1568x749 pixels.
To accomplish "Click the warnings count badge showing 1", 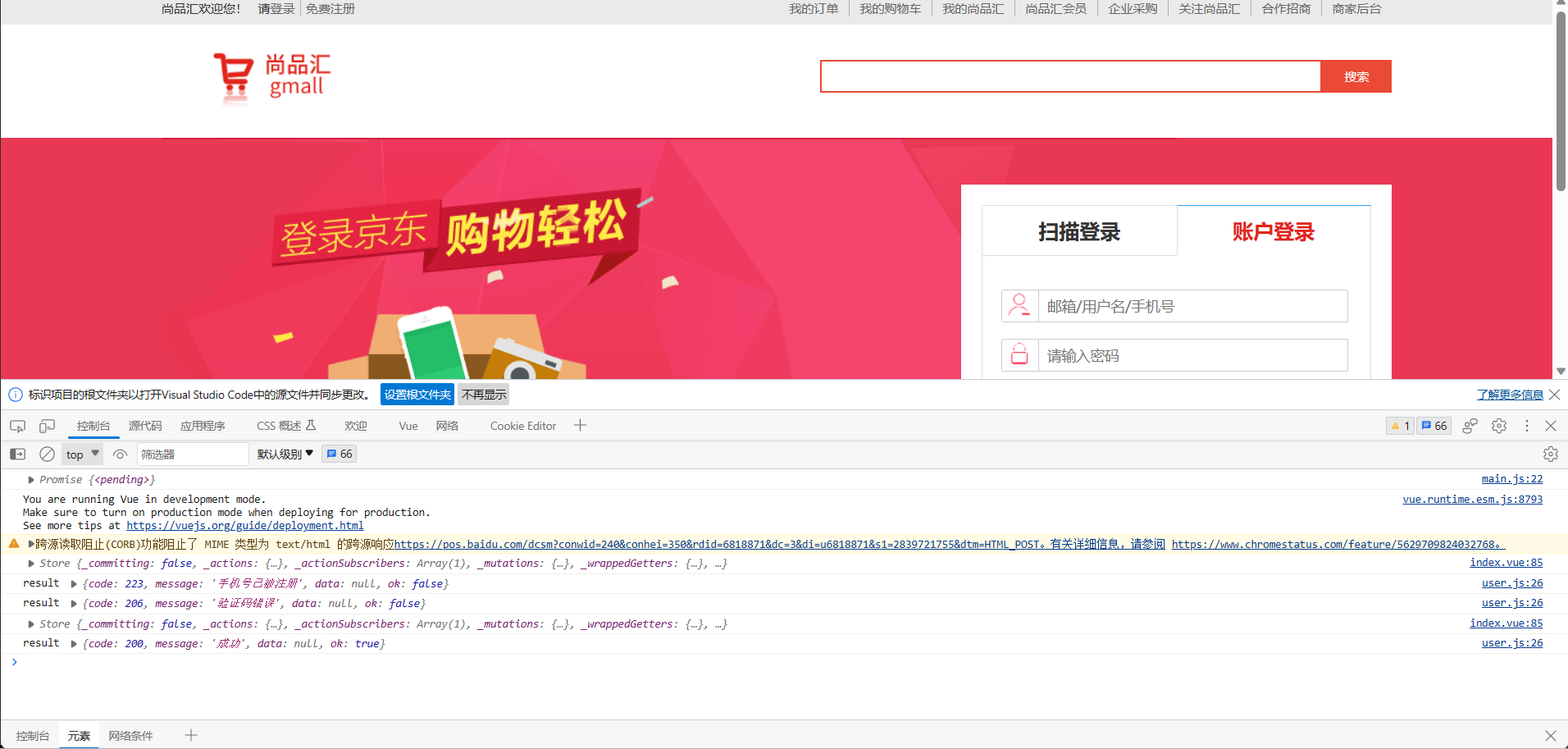I will [1400, 426].
